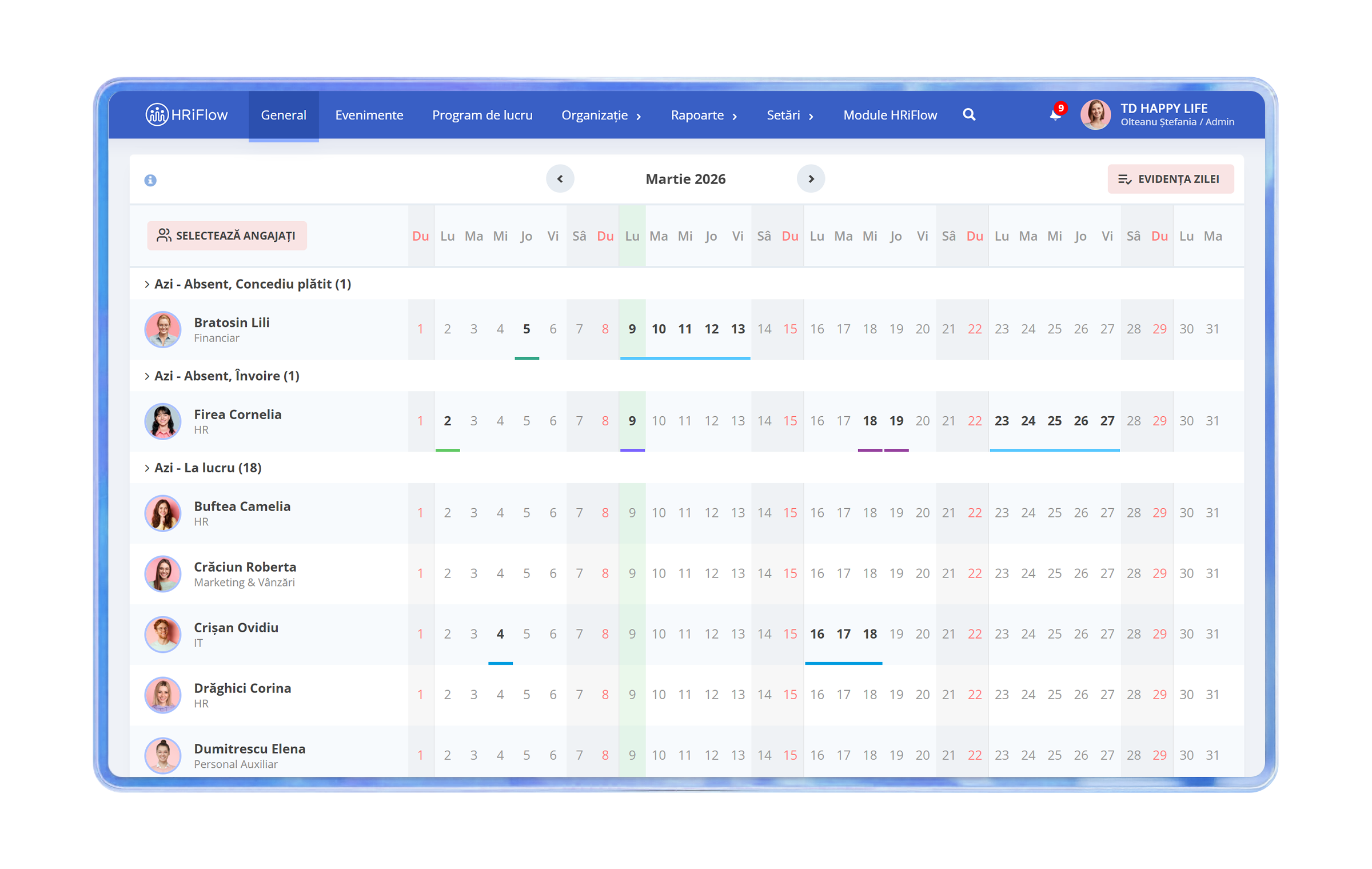1372x869 pixels.
Task: Click day 18 in Firea Cornelia row
Action: [870, 421]
